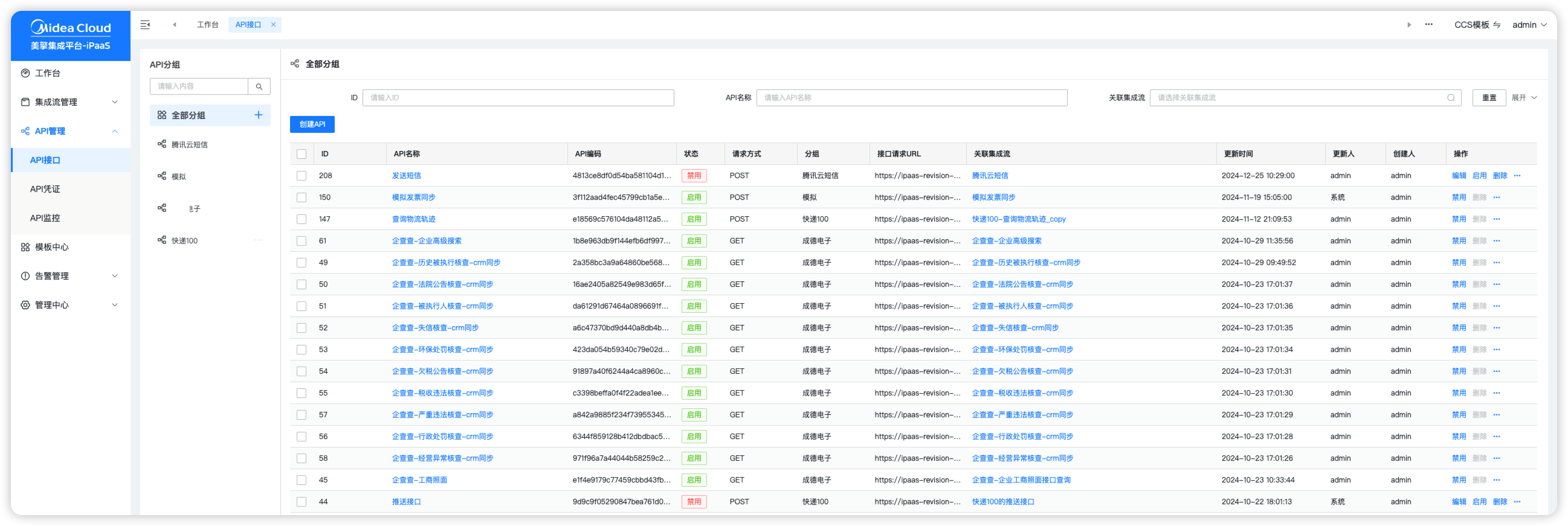Screen dimensions: 1568x526
Task: Open the 模拟发票同步 API name link
Action: point(413,197)
